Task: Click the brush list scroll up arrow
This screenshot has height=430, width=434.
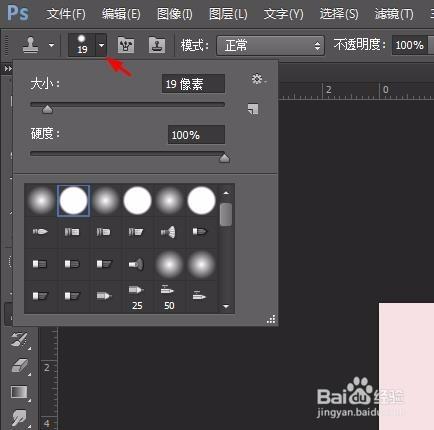Action: 226,193
